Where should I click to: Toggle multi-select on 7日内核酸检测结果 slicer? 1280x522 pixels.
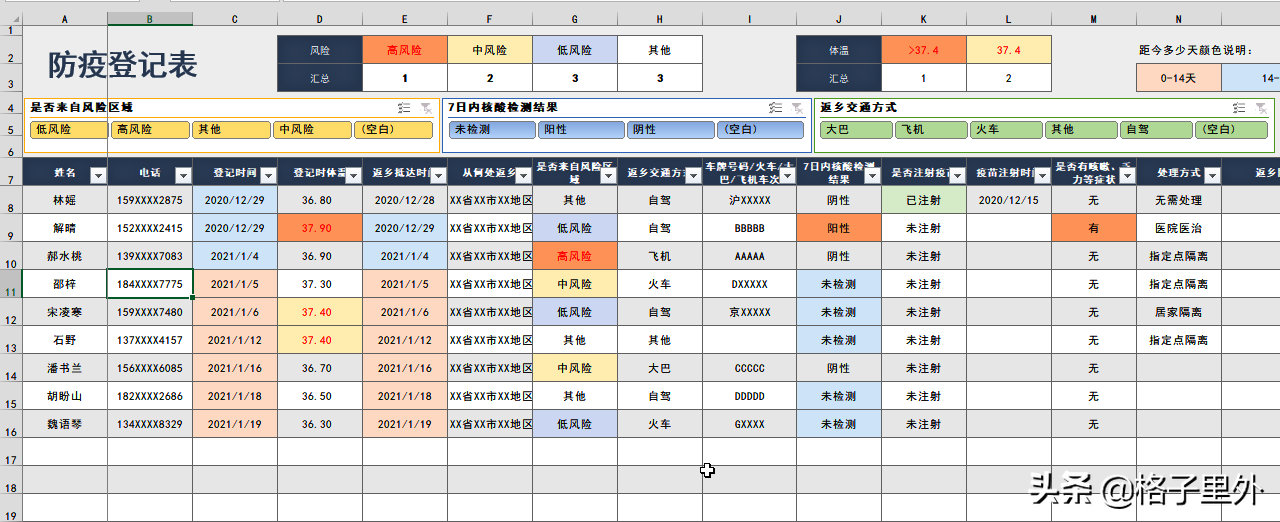pos(775,108)
